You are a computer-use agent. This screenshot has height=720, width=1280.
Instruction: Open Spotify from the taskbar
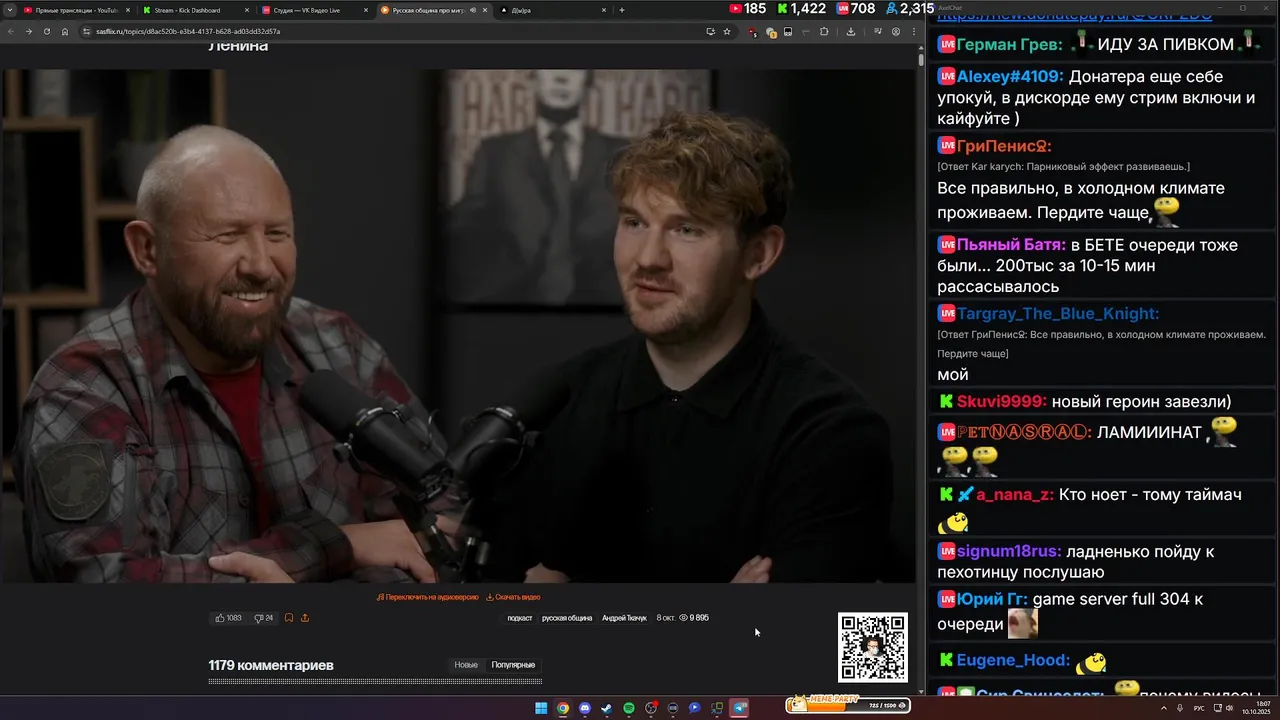pyautogui.click(x=629, y=708)
